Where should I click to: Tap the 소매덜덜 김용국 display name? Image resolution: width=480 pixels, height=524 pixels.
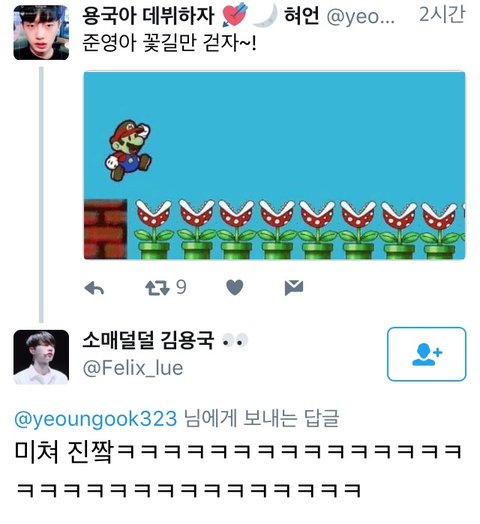click(148, 340)
